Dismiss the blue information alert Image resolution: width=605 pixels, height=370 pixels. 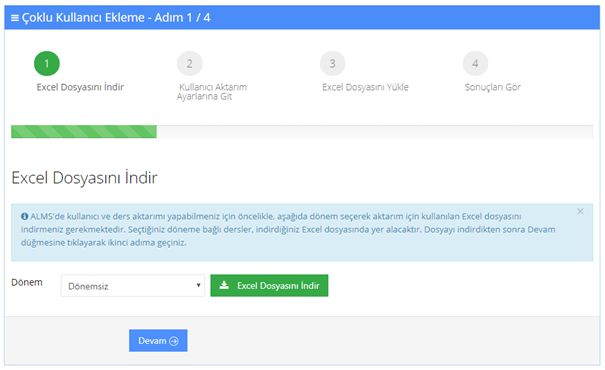[x=580, y=211]
